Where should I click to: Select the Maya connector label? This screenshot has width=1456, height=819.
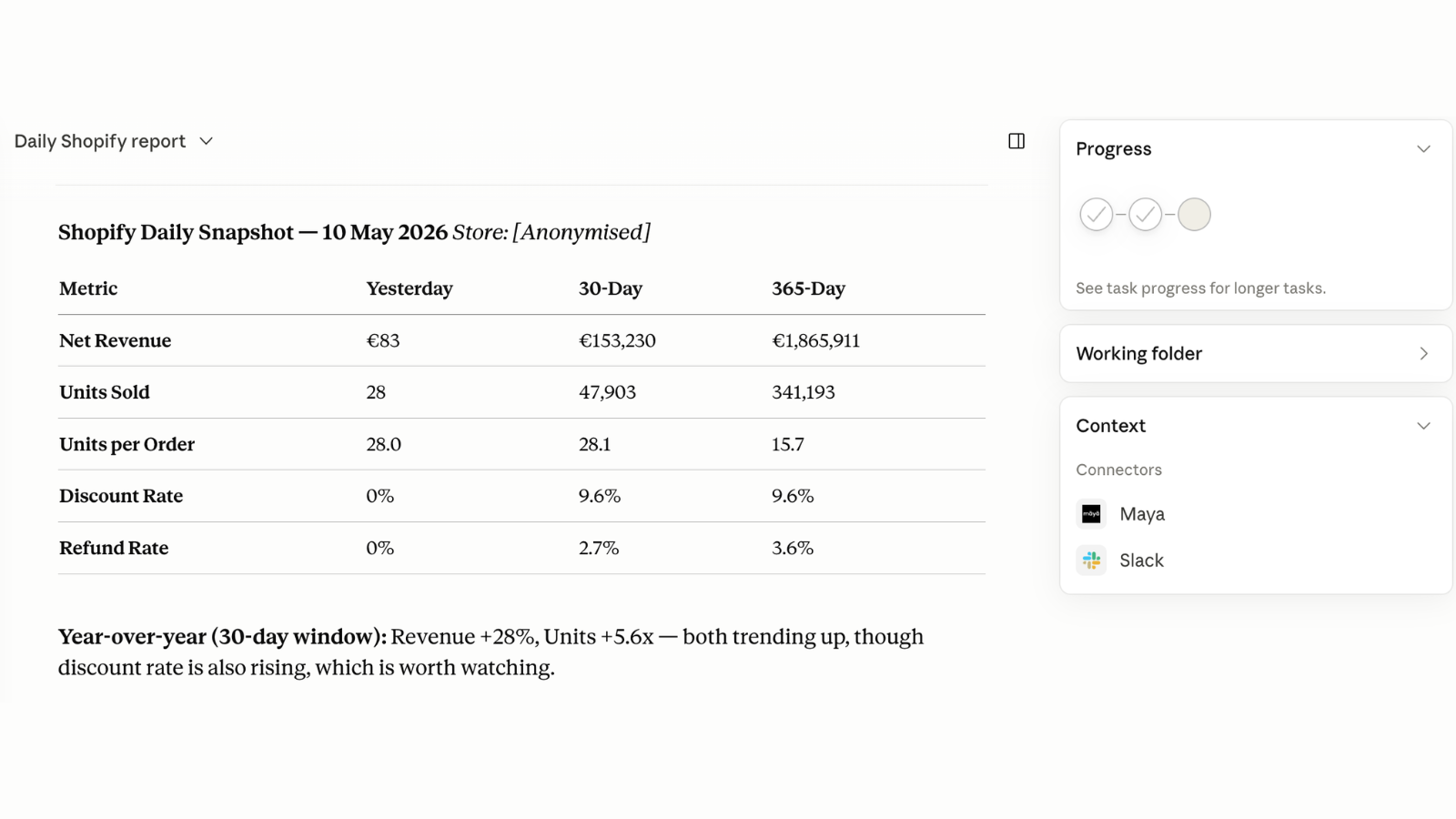[1142, 514]
